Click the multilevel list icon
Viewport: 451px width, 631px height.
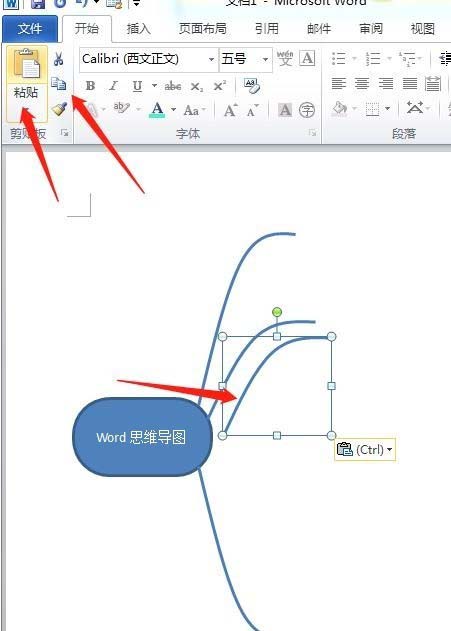[407, 59]
